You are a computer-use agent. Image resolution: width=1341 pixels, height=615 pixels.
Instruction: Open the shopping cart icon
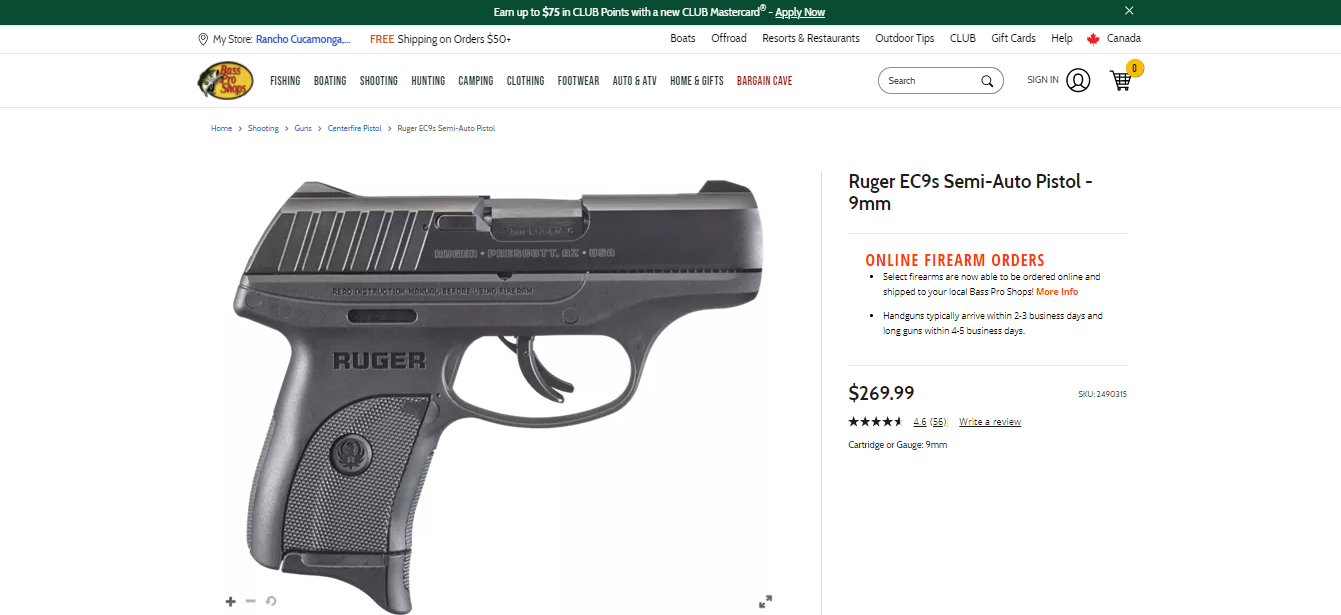point(1121,81)
